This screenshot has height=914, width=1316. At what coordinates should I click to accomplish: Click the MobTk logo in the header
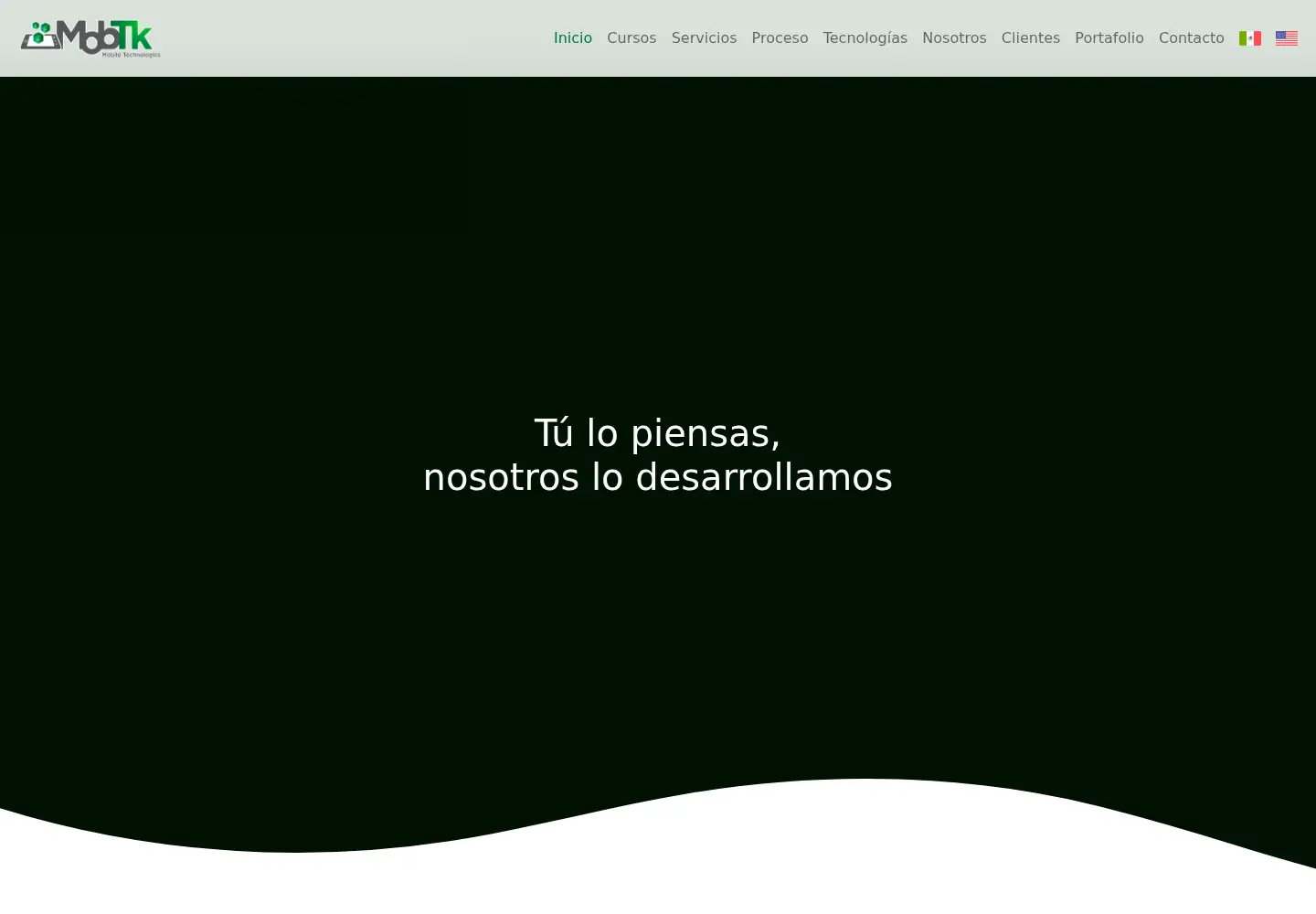click(x=90, y=38)
